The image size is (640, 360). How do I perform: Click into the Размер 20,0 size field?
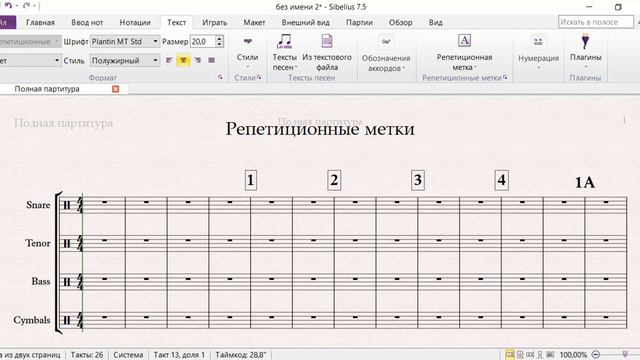[x=202, y=42]
